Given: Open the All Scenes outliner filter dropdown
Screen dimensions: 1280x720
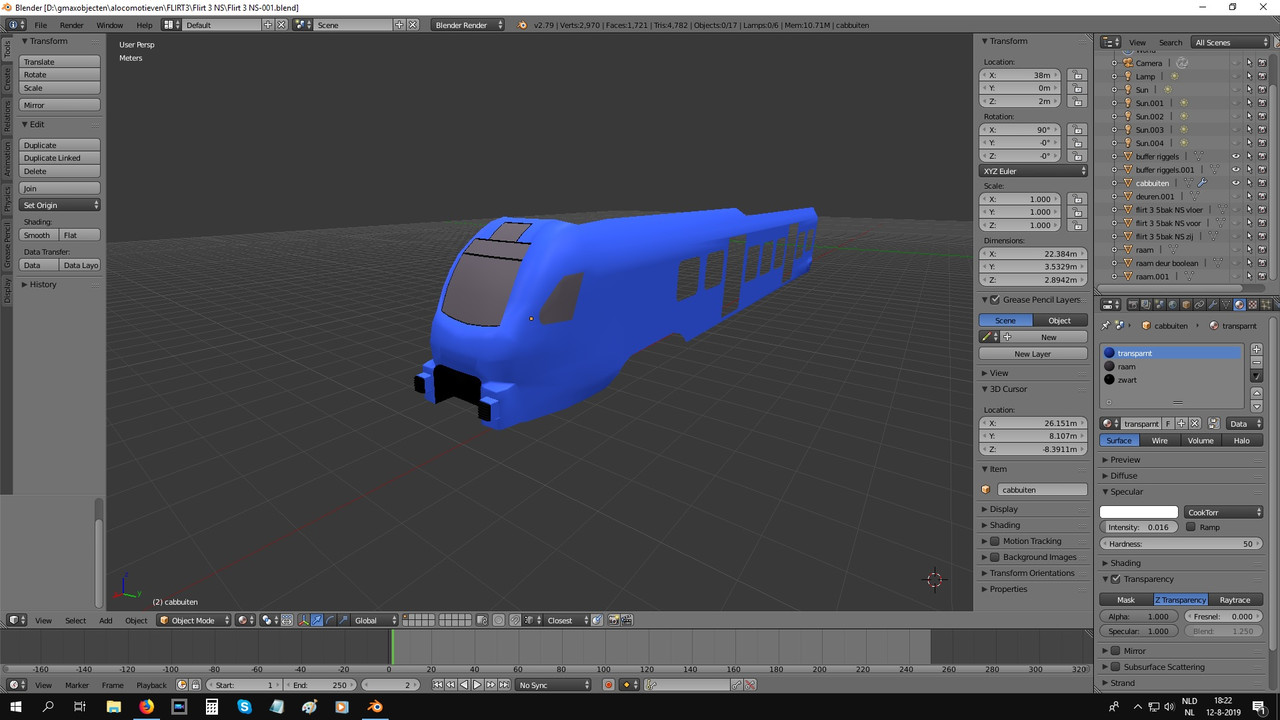Looking at the screenshot, I should [x=1230, y=42].
